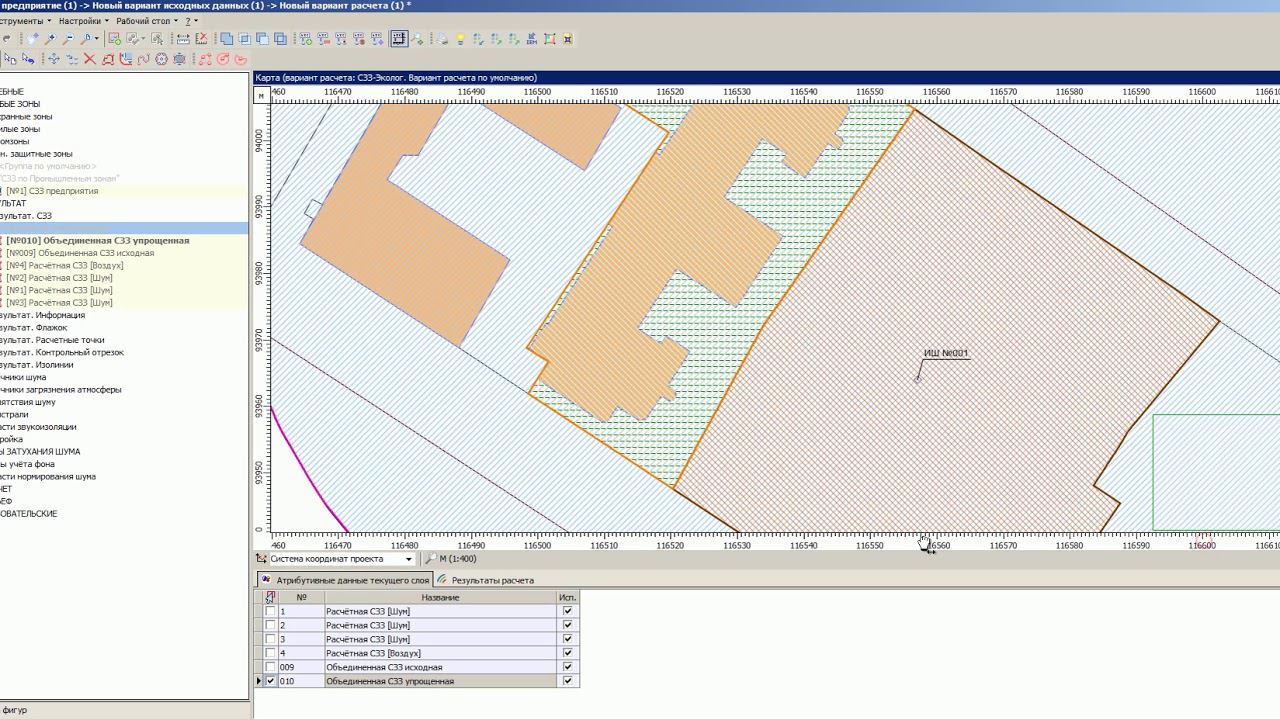Uncheck selection box for row 010
1280x720 pixels.
(270, 681)
